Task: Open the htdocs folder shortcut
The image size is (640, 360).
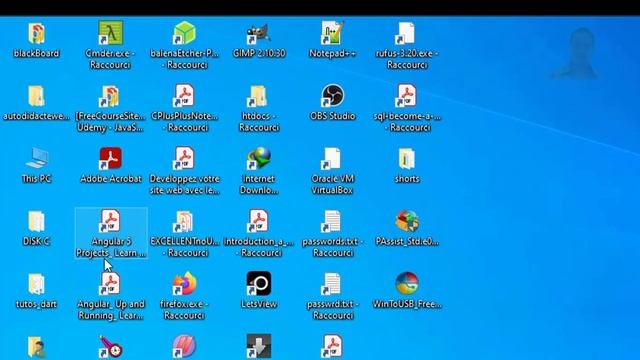Action: tap(259, 96)
